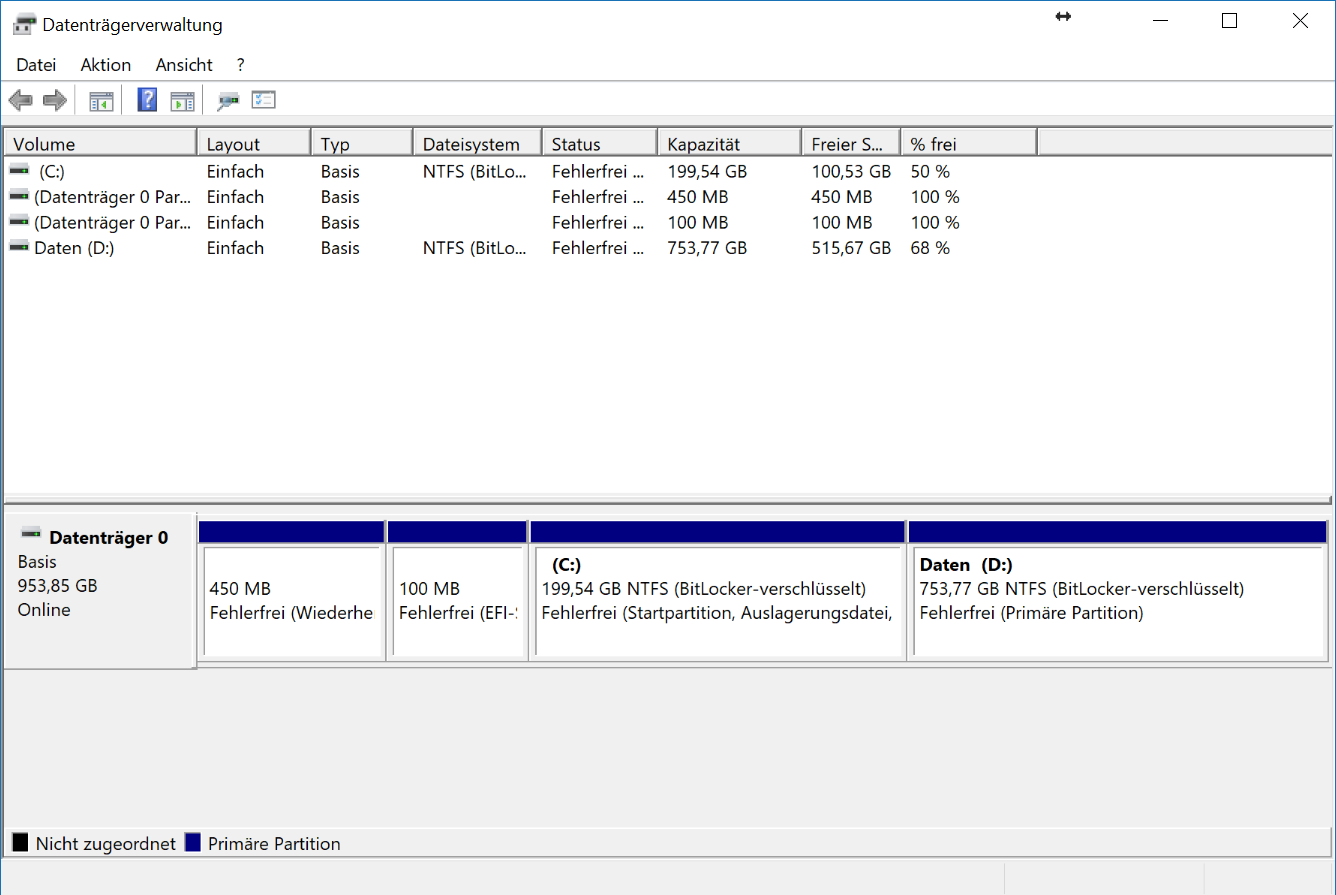Maximize the Datenträgerverwaltung window
Screen dimensions: 1336x895
click(1230, 21)
